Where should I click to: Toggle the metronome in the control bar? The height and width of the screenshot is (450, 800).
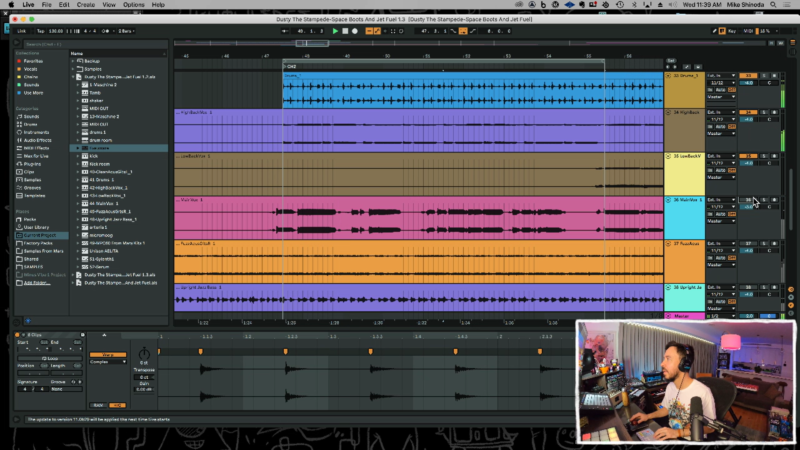tap(105, 31)
